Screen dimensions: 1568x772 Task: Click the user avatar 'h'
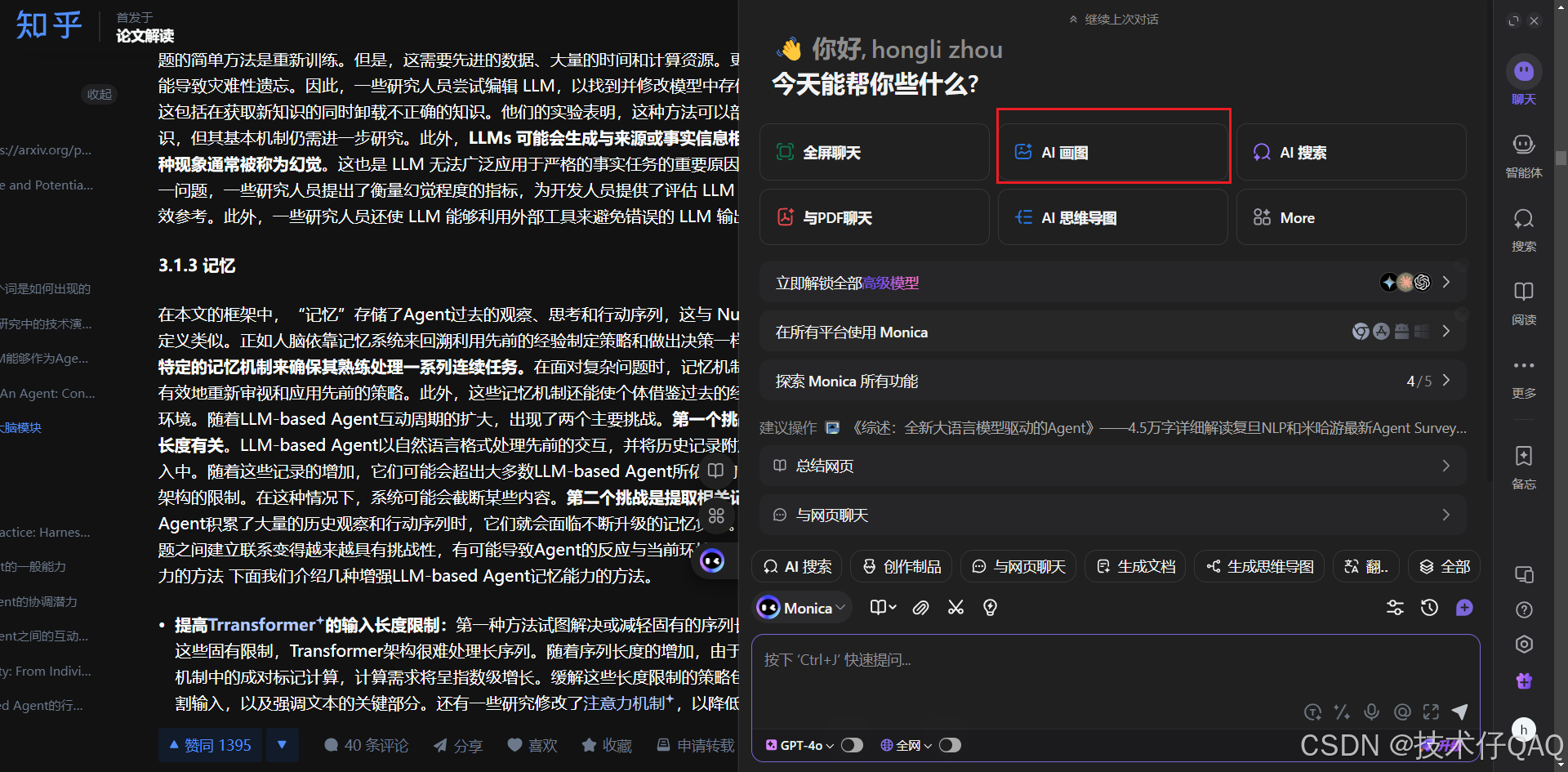pos(1524,730)
